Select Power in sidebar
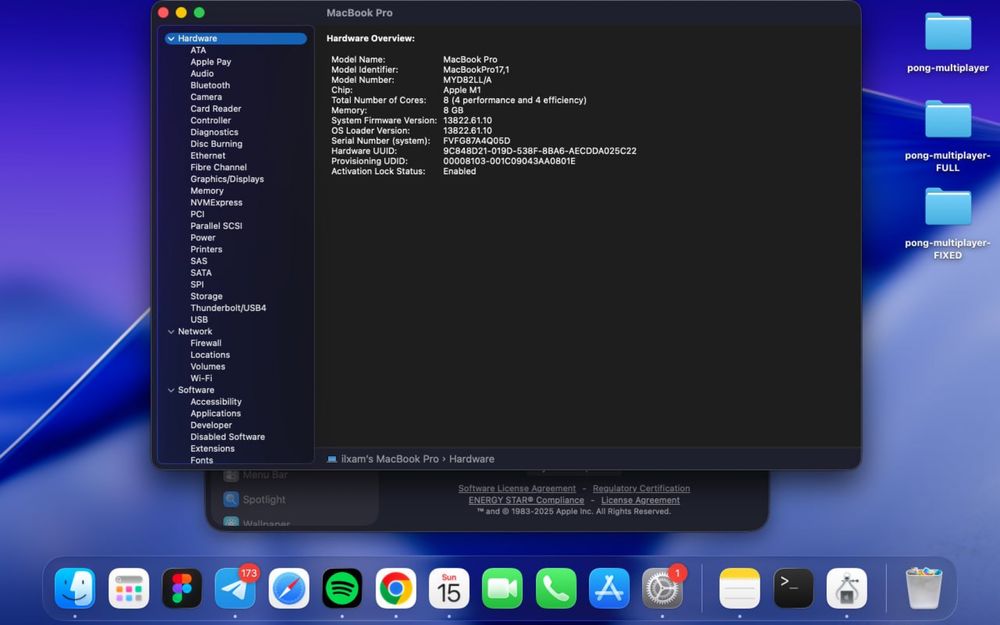The image size is (1000, 625). (x=203, y=238)
